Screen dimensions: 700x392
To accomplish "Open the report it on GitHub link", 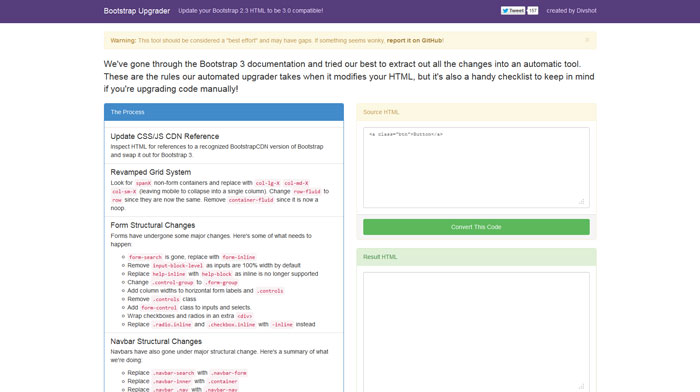I will pyautogui.click(x=414, y=40).
